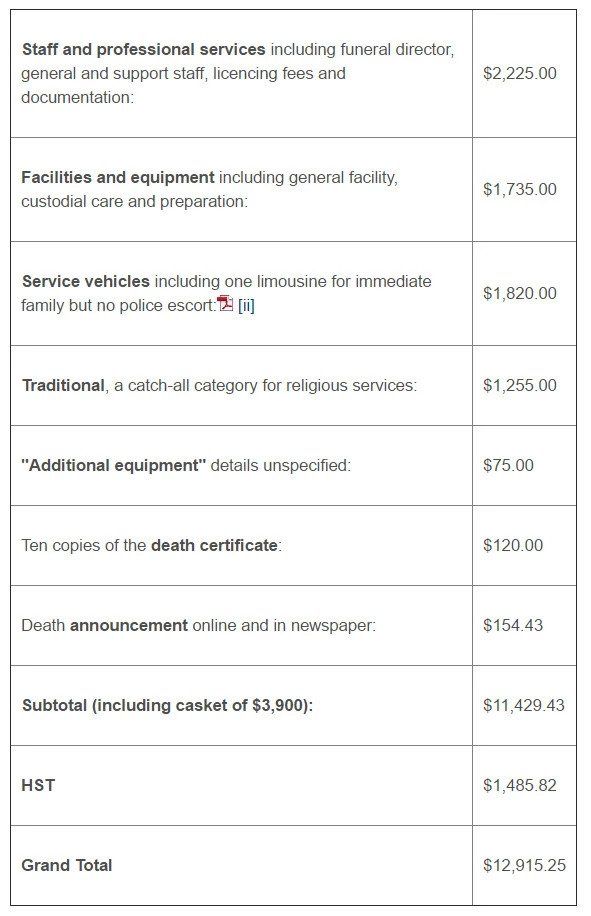Select the Service vehicles bold text
The width and height of the screenshot is (591, 916).
[86, 282]
